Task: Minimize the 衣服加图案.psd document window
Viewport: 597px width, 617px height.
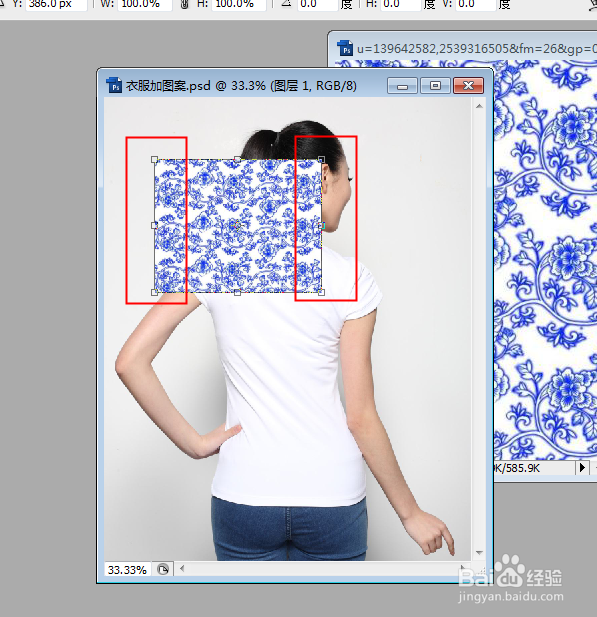Action: [x=402, y=85]
